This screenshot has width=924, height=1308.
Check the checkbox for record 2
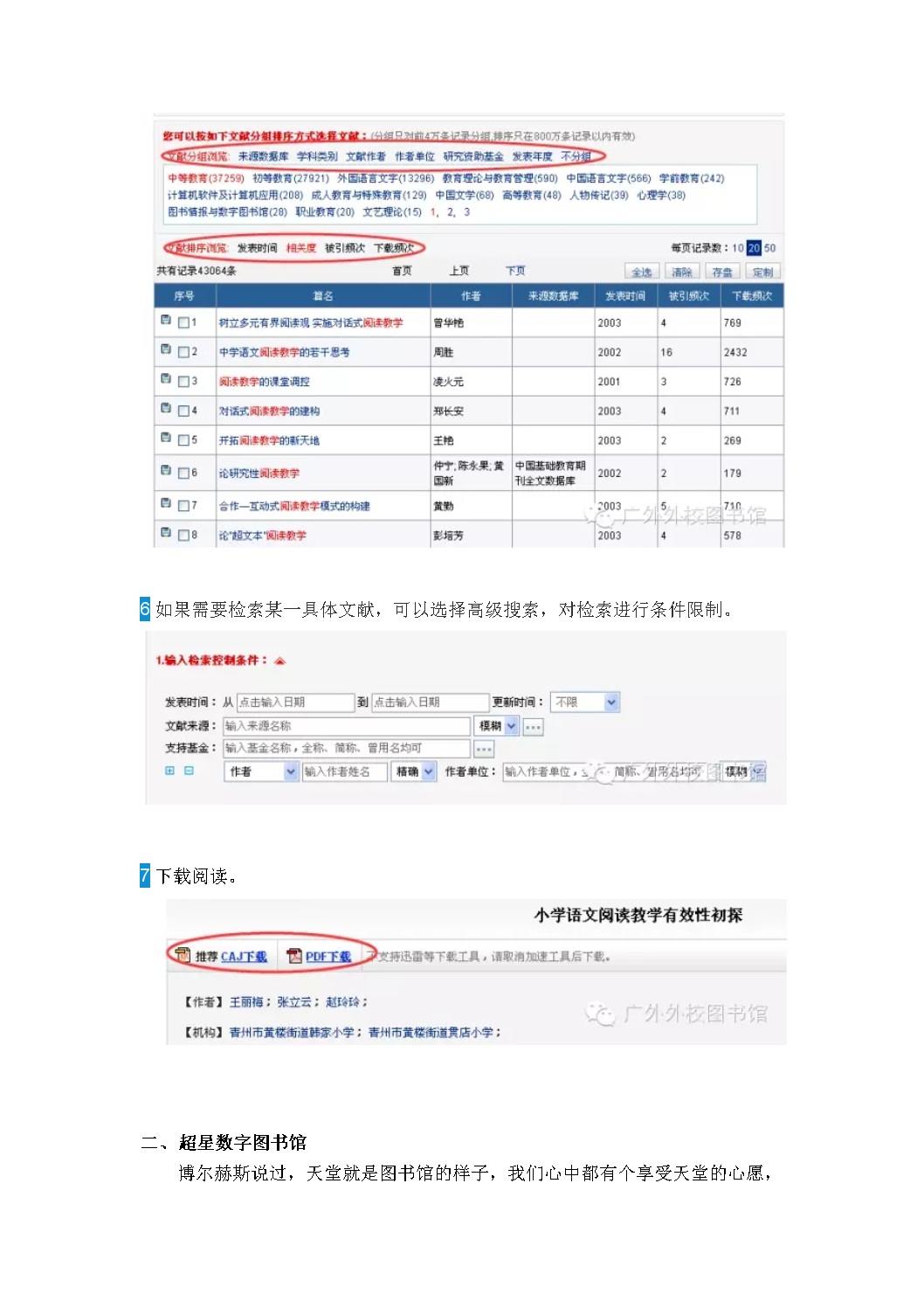183,352
